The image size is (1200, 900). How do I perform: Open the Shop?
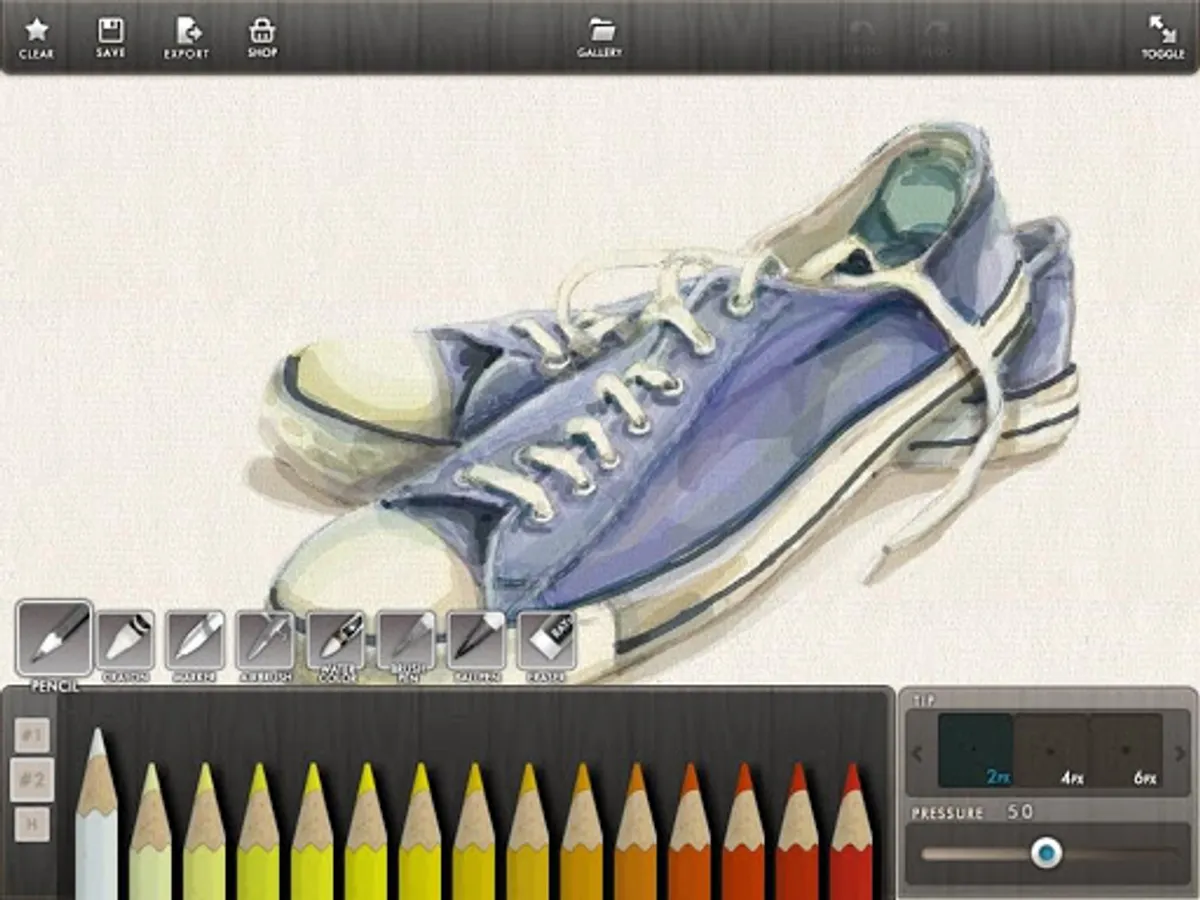coord(262,37)
